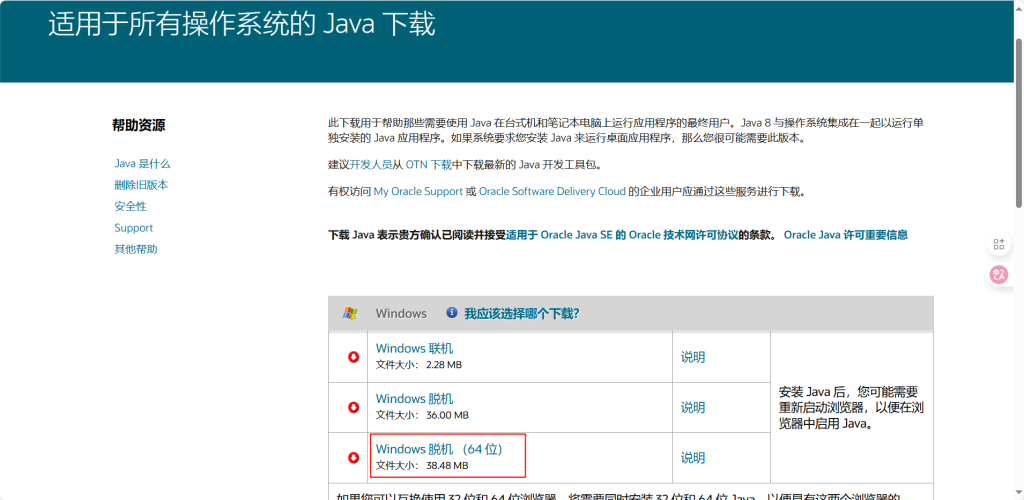Download Windows 脱机 (64 位) installer link

440,449
